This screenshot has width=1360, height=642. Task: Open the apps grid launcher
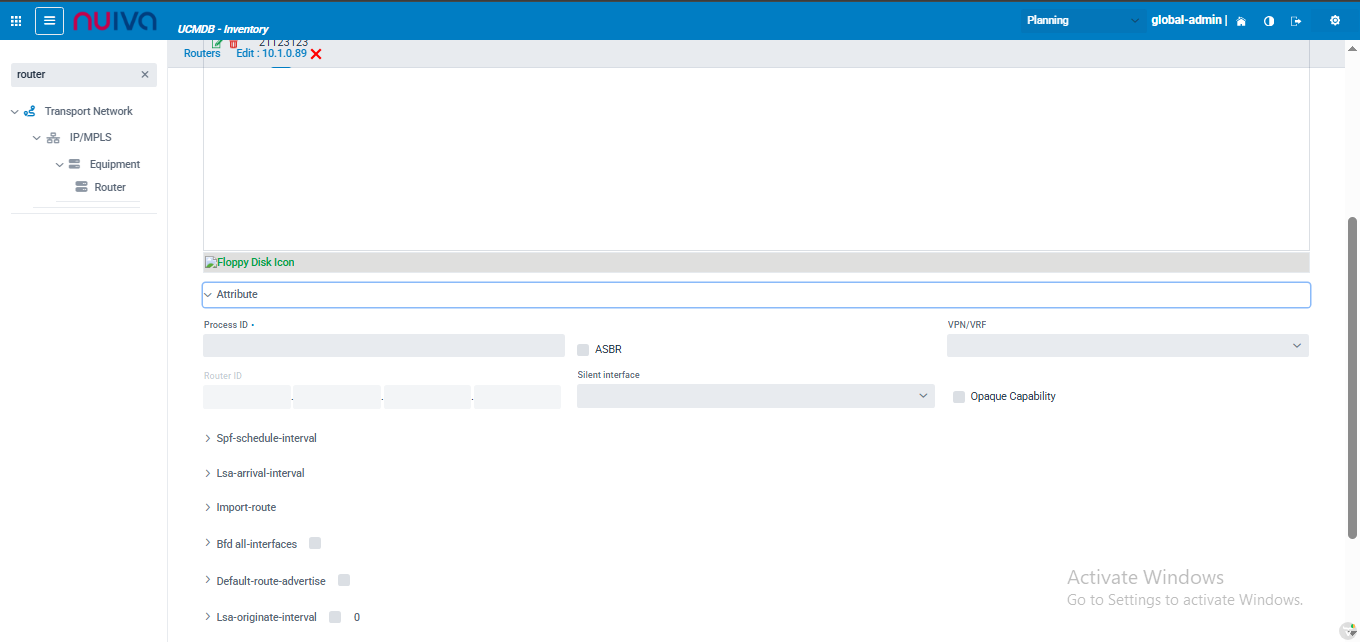tap(16, 21)
